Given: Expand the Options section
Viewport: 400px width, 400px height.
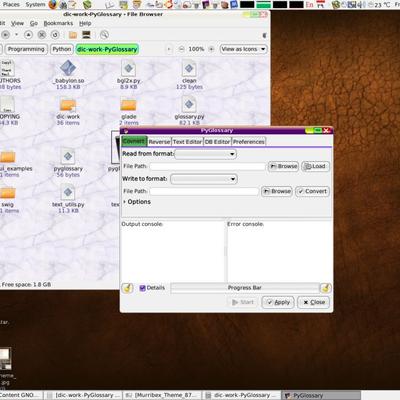Looking at the screenshot, I should click(x=137, y=202).
